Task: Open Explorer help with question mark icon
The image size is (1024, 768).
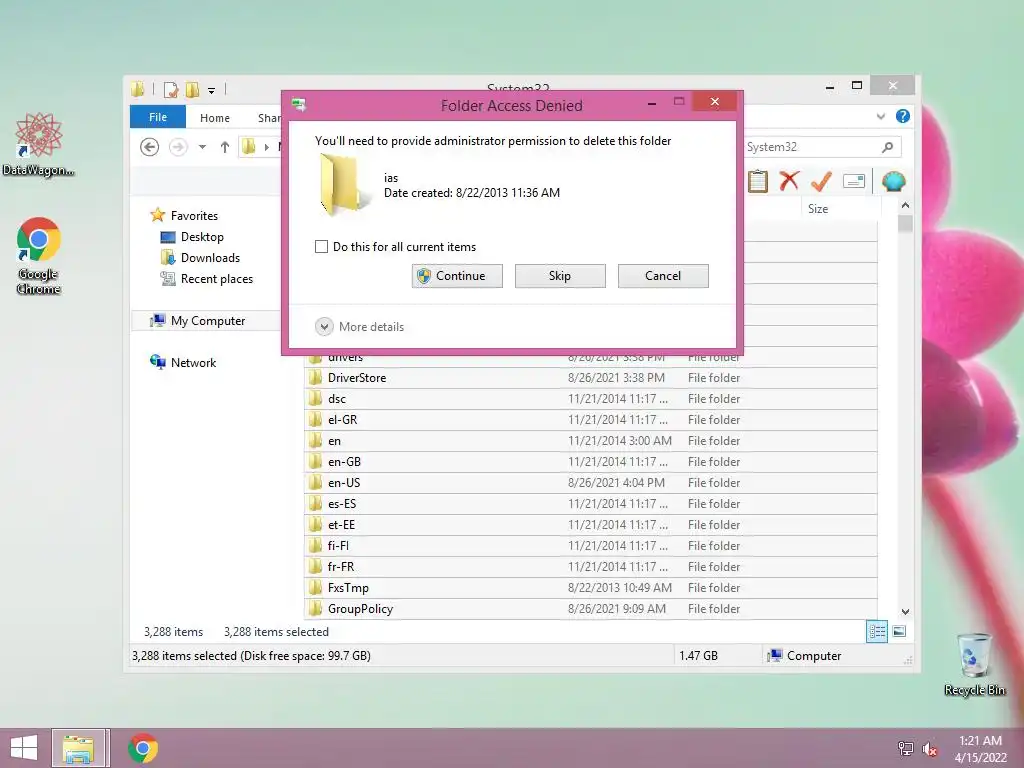Action: click(903, 116)
